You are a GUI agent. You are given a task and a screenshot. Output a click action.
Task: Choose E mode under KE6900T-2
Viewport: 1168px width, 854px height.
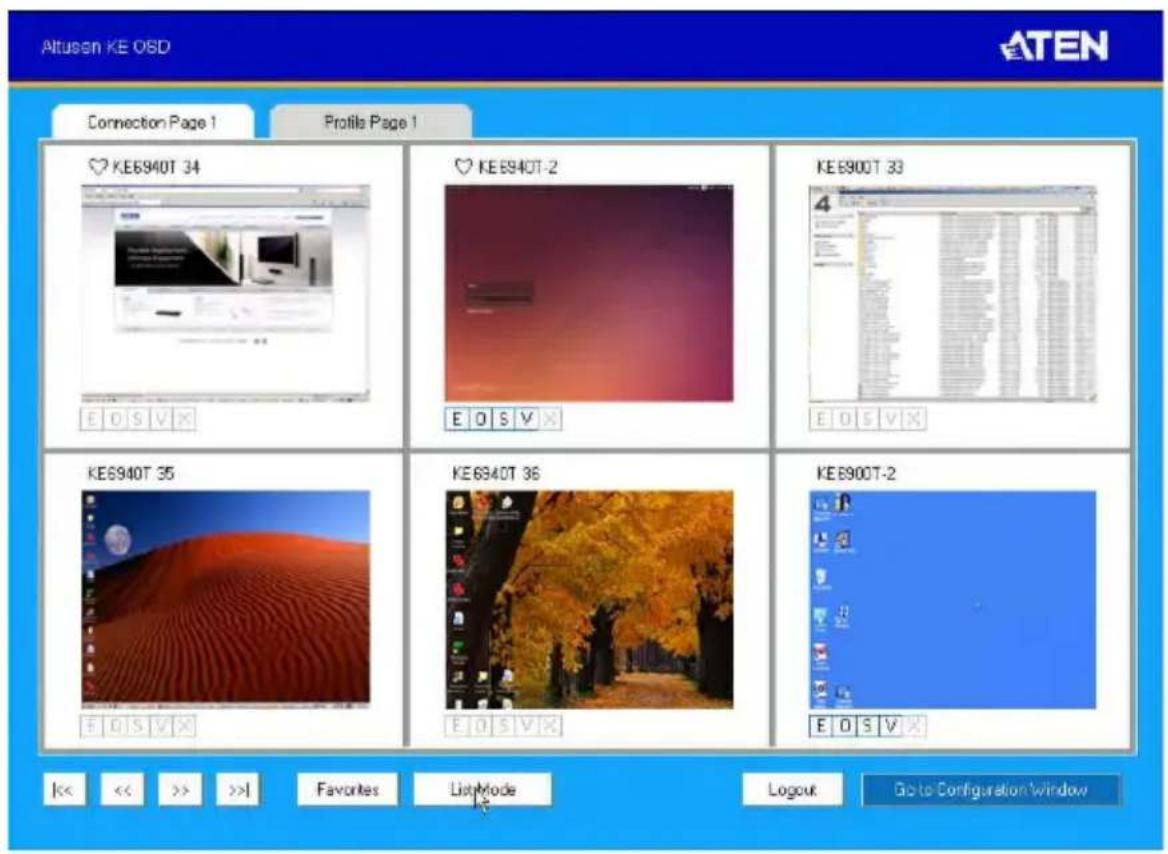pos(821,725)
